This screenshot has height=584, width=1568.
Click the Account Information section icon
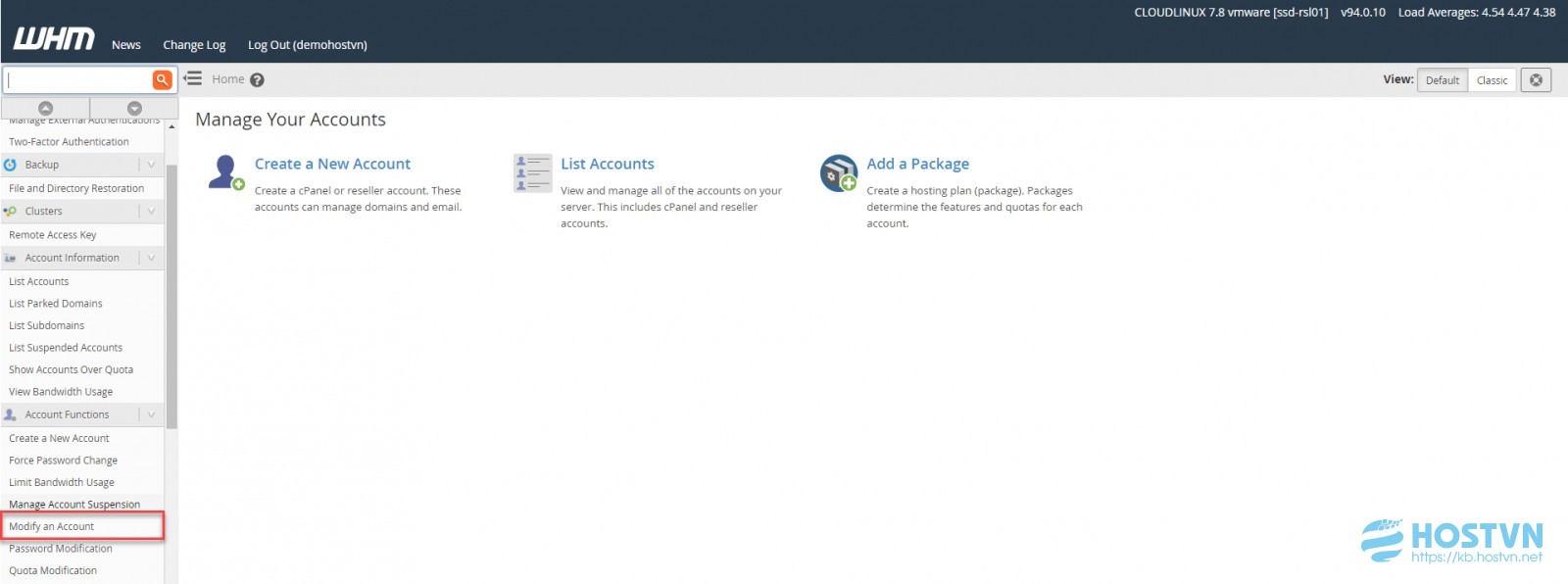pyautogui.click(x=11, y=258)
